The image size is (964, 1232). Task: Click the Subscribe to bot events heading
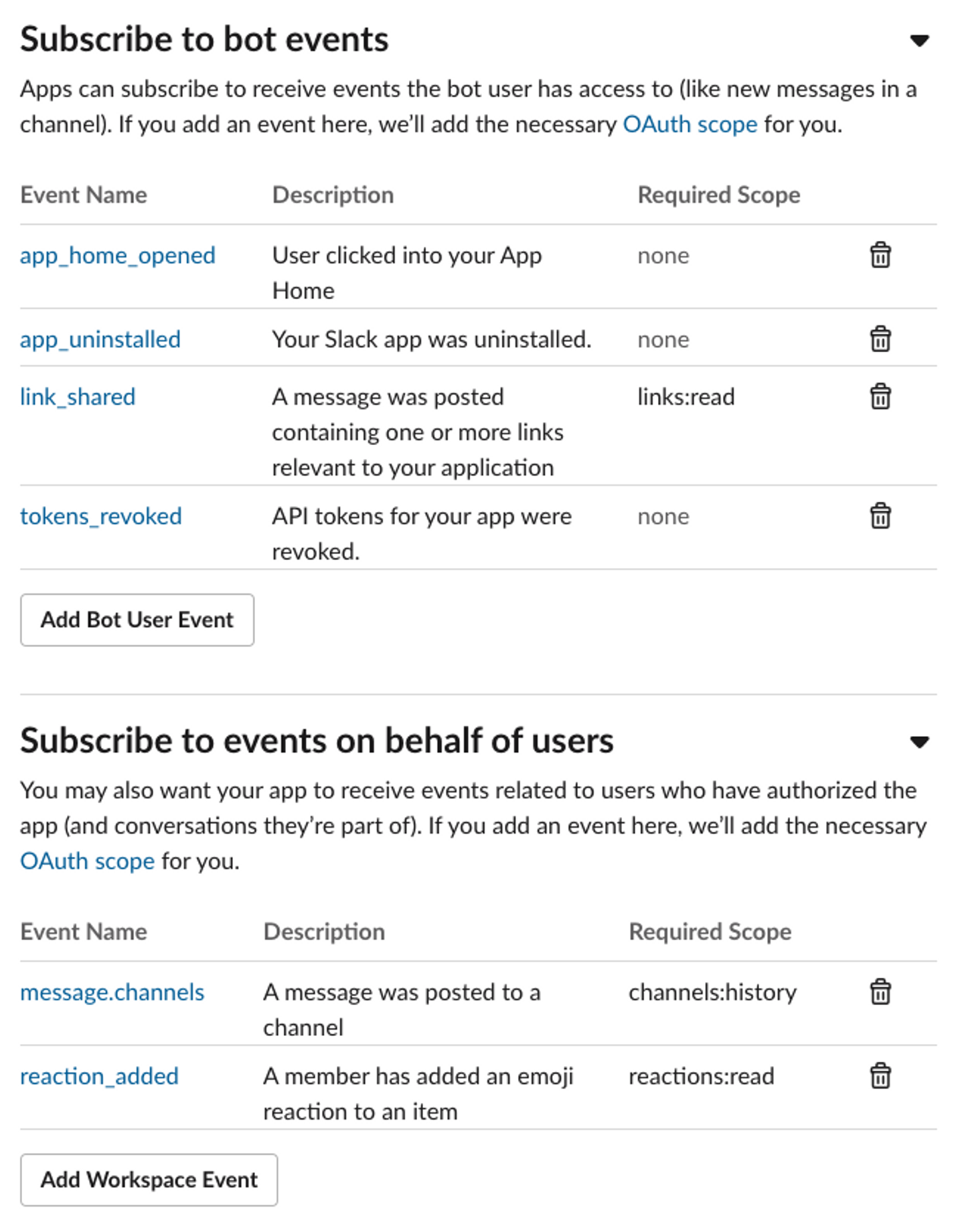click(x=204, y=39)
